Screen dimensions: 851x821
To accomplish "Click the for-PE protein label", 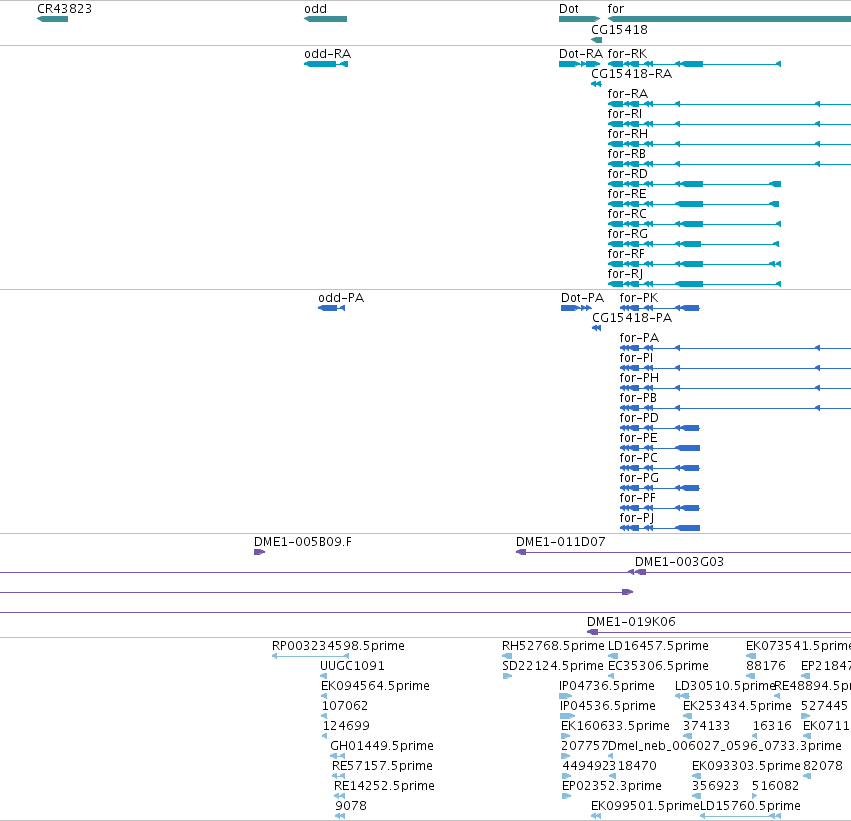I will [638, 438].
